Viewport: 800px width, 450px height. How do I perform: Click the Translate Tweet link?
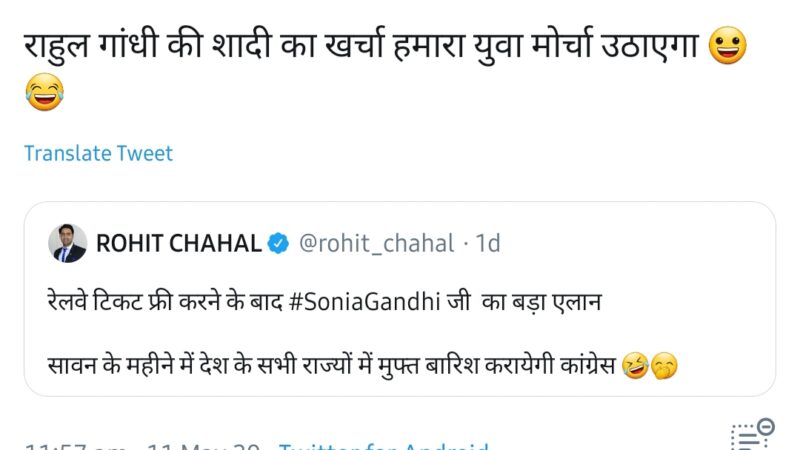(98, 153)
